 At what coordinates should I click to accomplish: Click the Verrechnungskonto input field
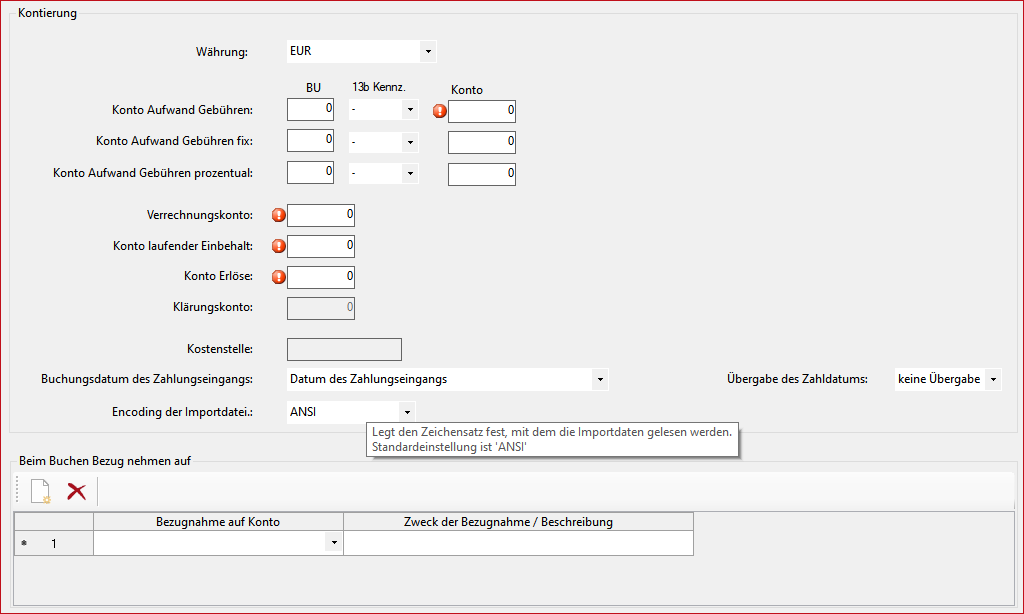(321, 215)
